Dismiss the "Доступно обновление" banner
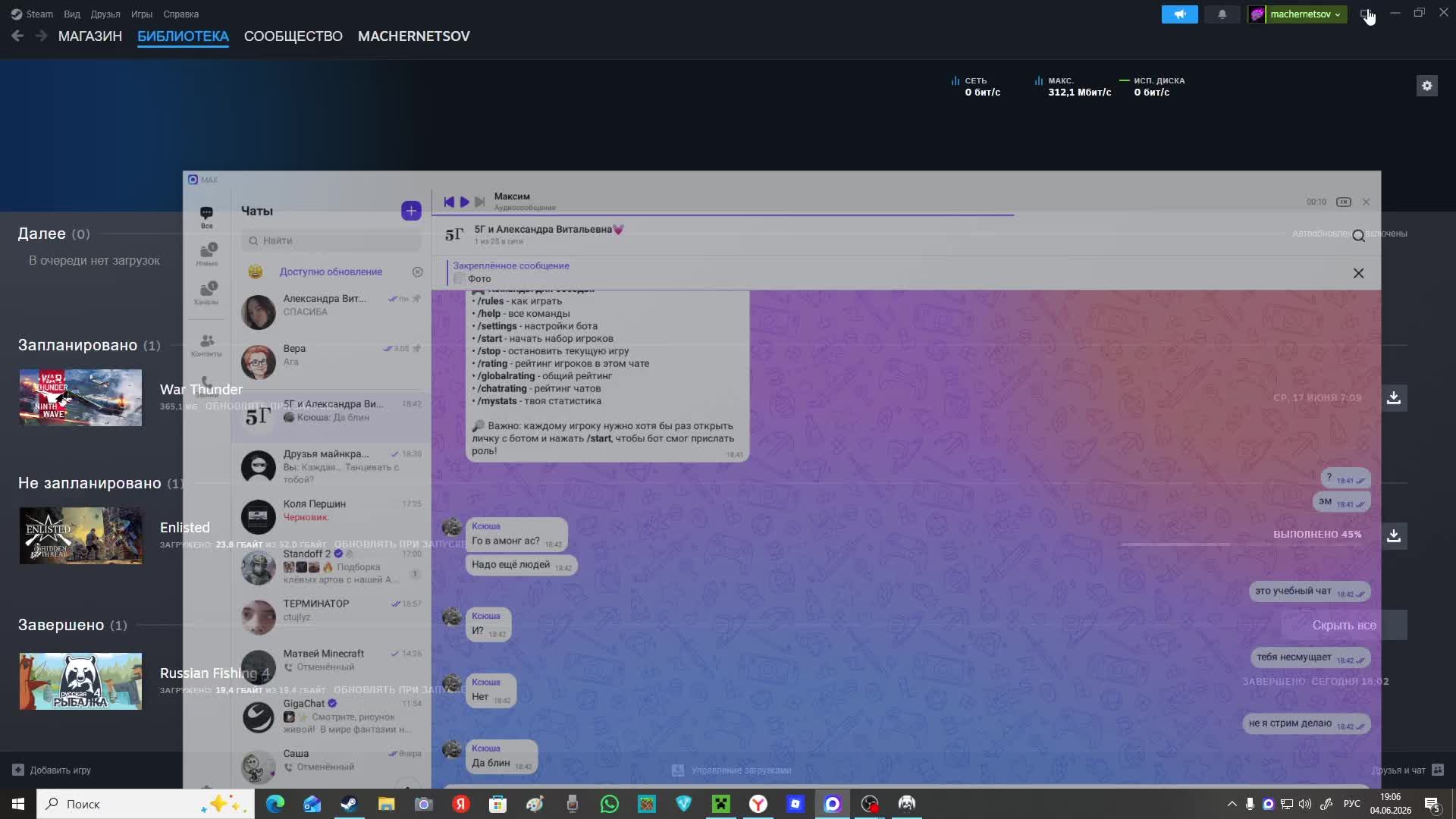 point(417,271)
